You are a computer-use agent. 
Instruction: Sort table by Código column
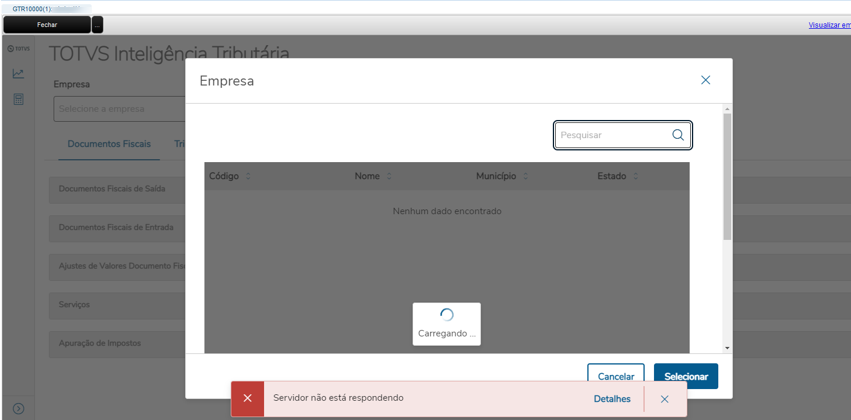pos(248,176)
